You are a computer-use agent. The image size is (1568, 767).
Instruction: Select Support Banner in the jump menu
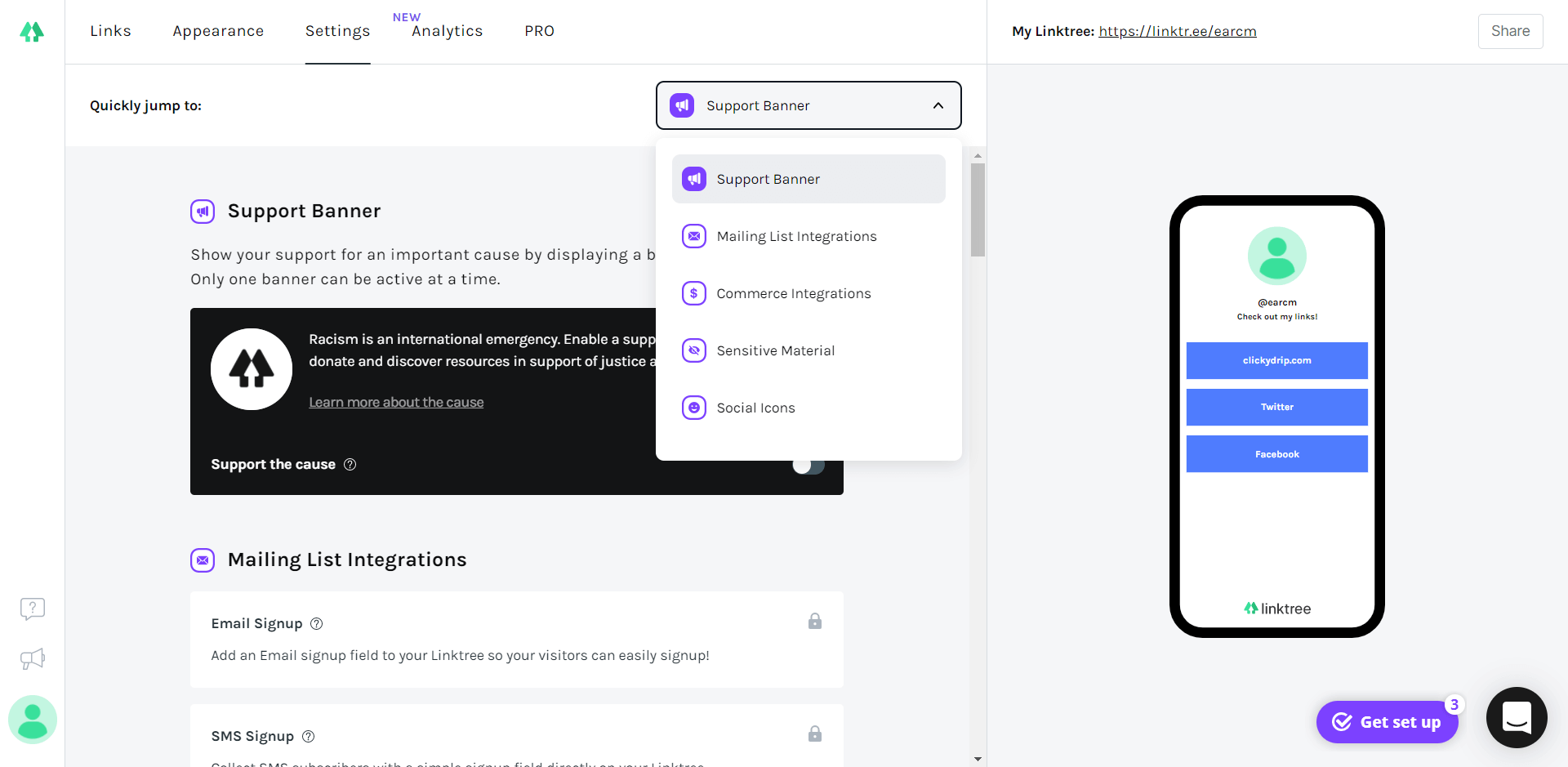[x=808, y=179]
